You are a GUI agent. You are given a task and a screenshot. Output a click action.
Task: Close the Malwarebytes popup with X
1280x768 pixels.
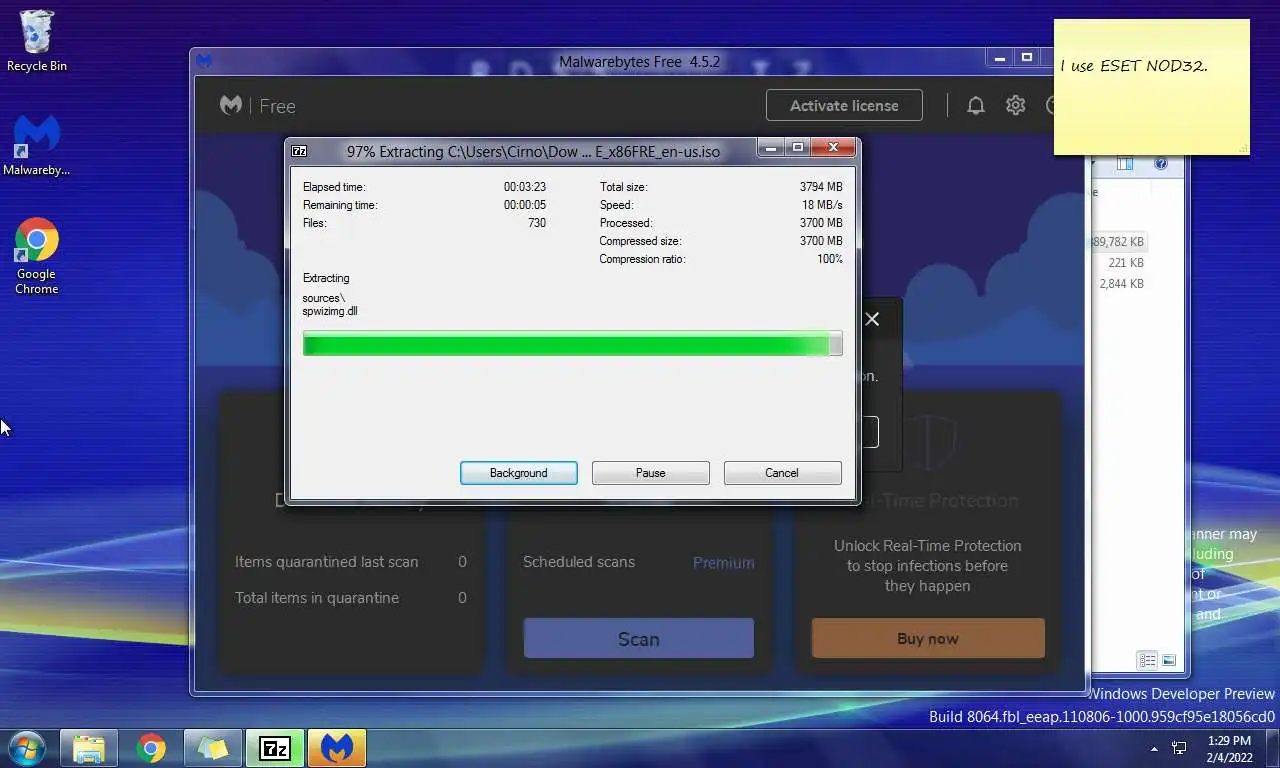pos(872,319)
